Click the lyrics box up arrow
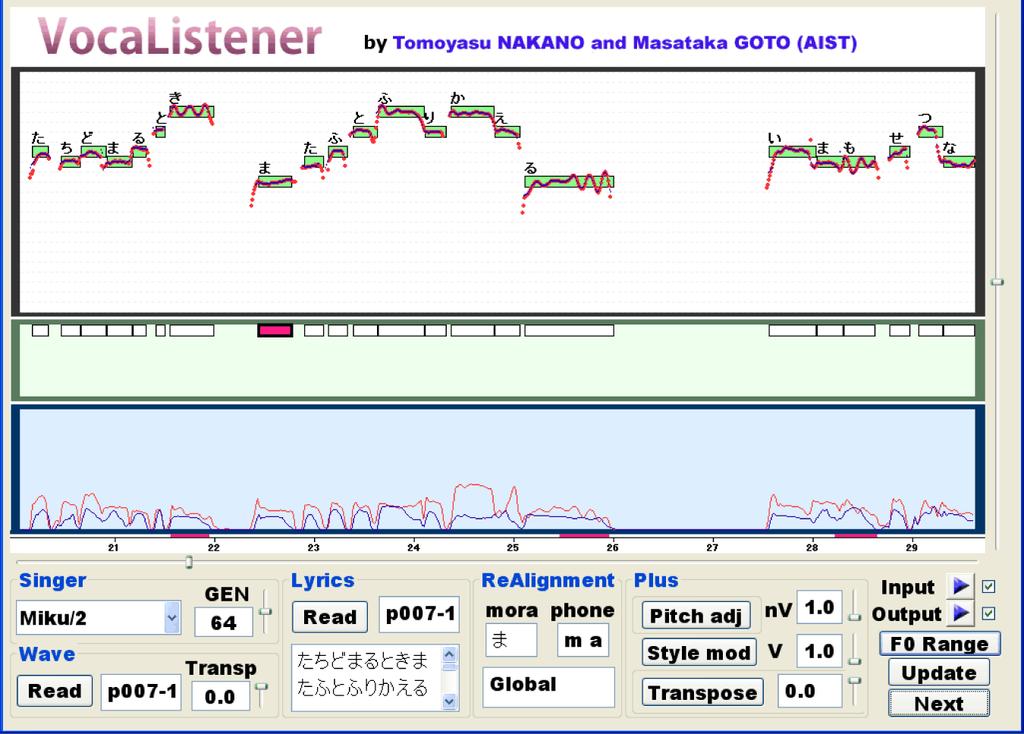This screenshot has width=1024, height=734. pos(449,654)
